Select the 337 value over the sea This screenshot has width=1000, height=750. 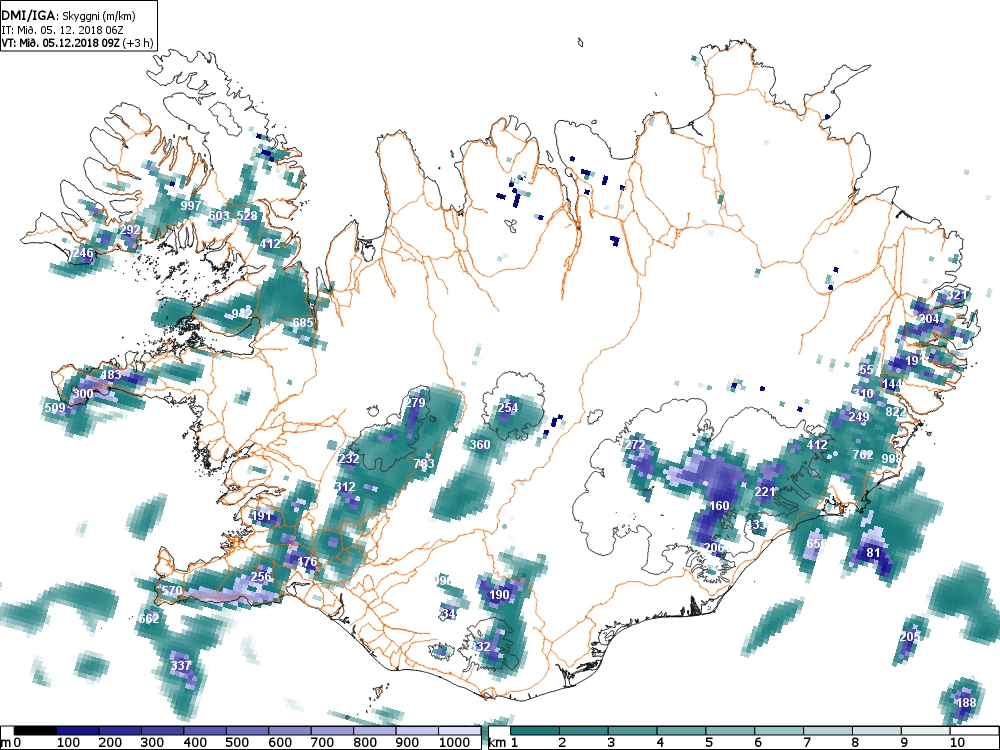point(181,665)
